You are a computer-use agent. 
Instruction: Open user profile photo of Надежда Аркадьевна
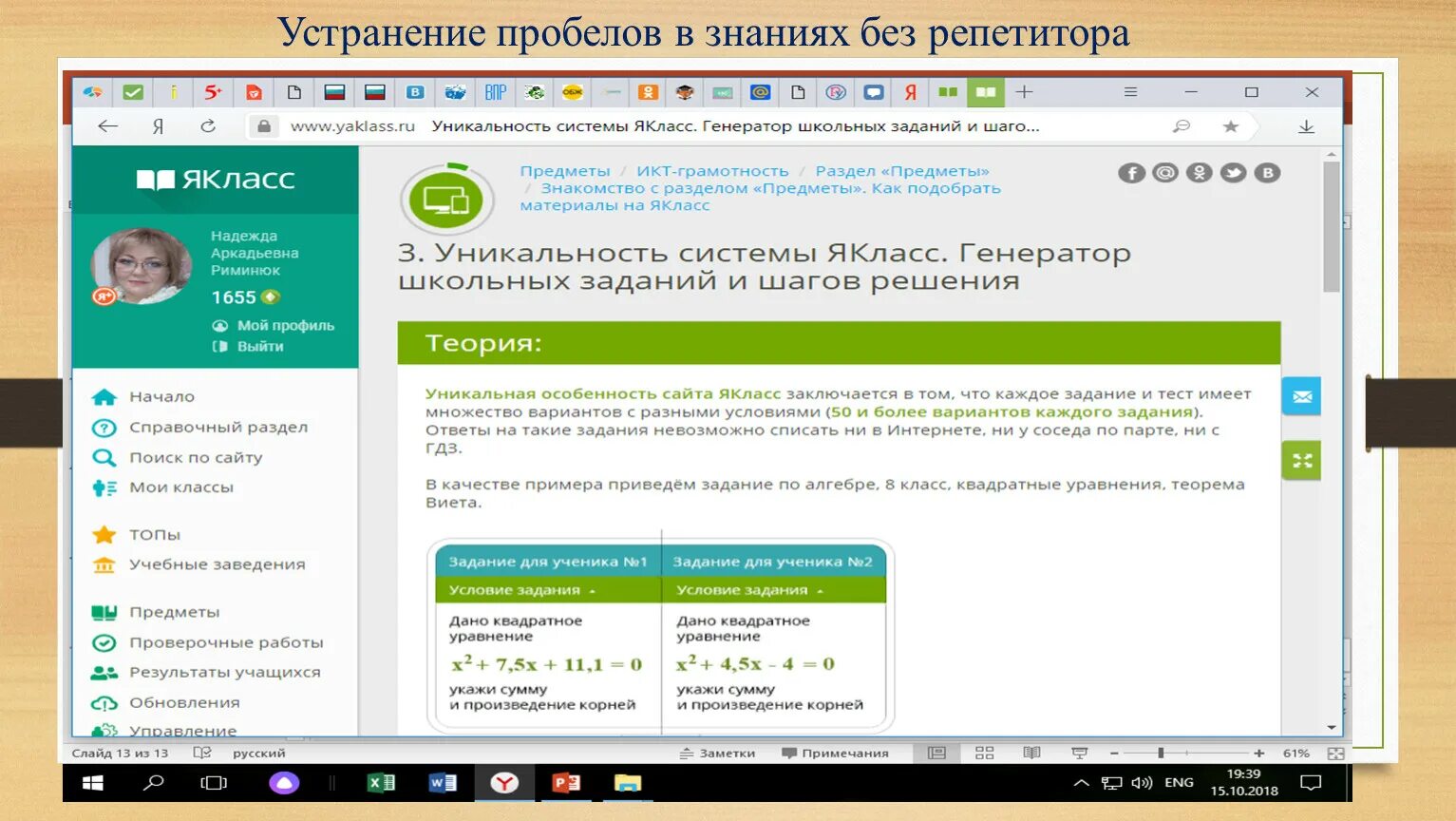click(140, 266)
